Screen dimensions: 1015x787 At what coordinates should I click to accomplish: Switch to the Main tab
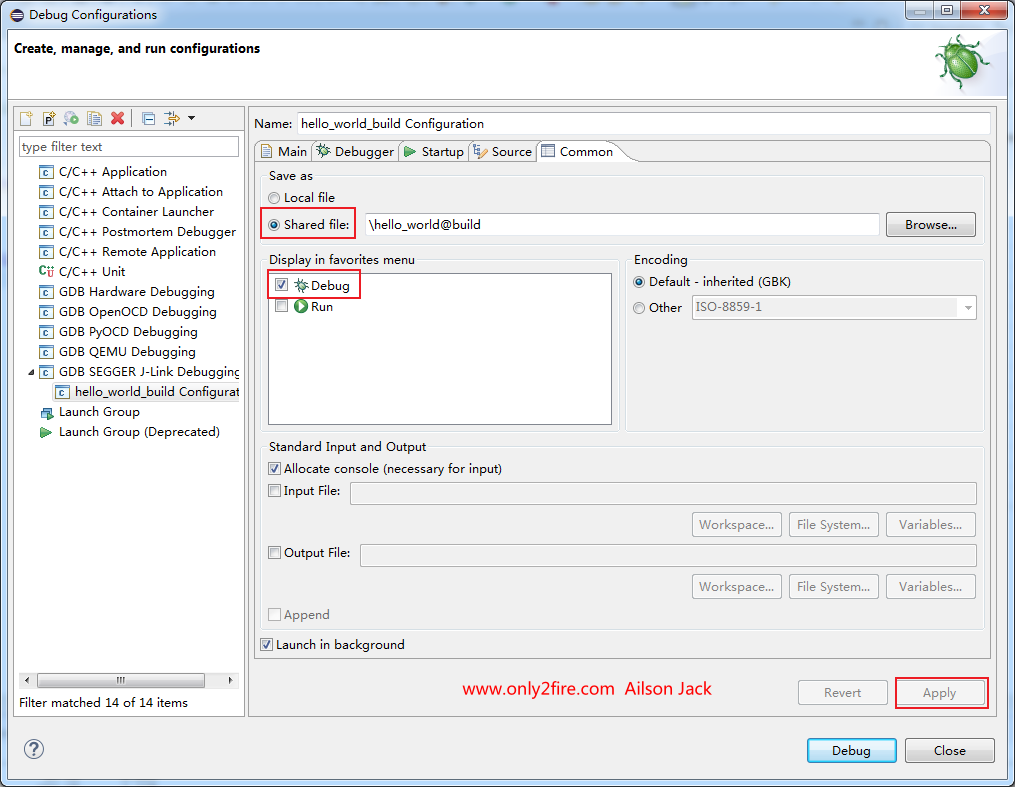pyautogui.click(x=284, y=151)
